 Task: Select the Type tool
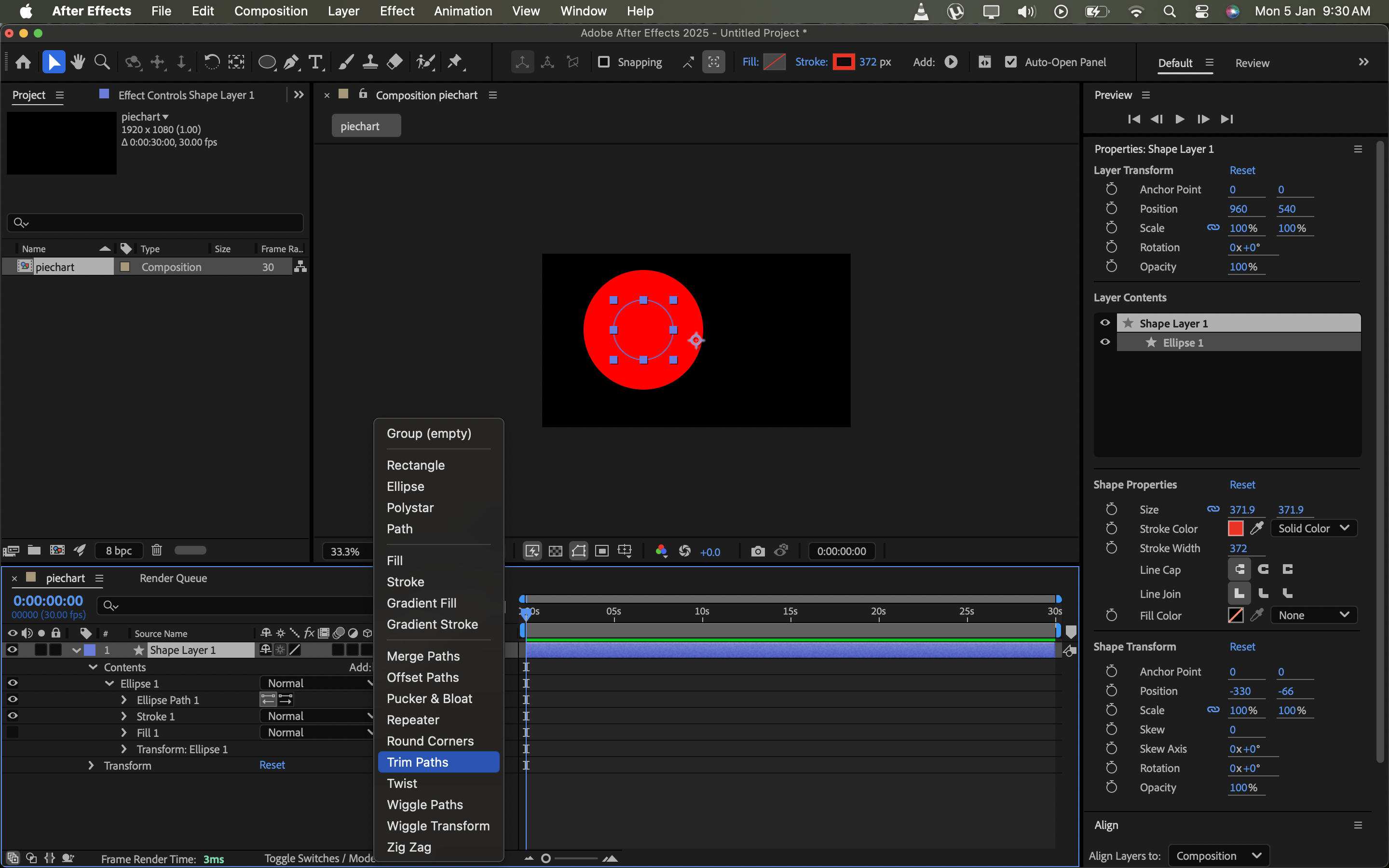315,62
